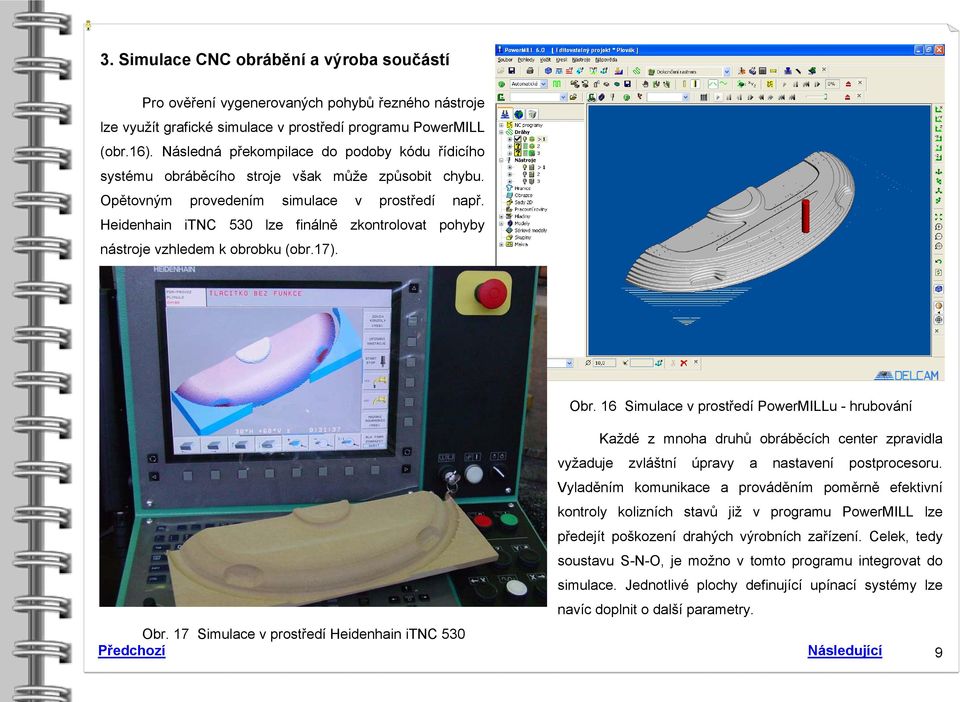Open the toolpath name combo box in third toolbar
This screenshot has width=960, height=702.
pos(538,97)
